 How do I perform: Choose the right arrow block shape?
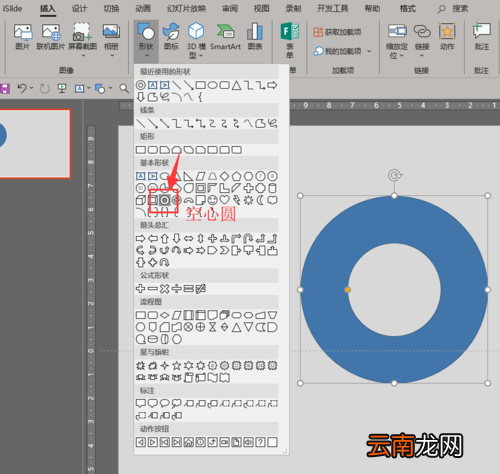(x=140, y=238)
